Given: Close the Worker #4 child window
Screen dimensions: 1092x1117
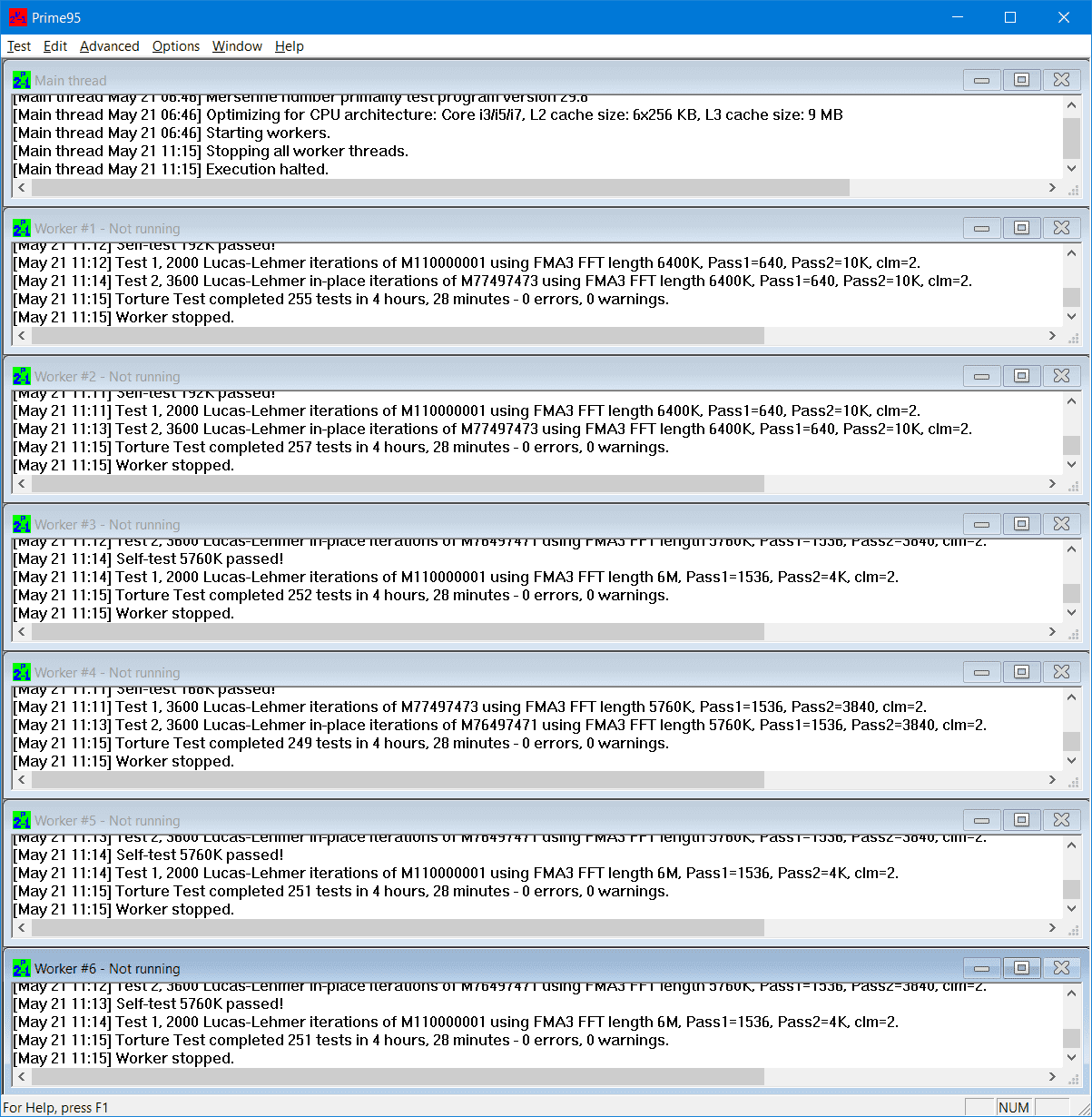Looking at the screenshot, I should 1061,672.
